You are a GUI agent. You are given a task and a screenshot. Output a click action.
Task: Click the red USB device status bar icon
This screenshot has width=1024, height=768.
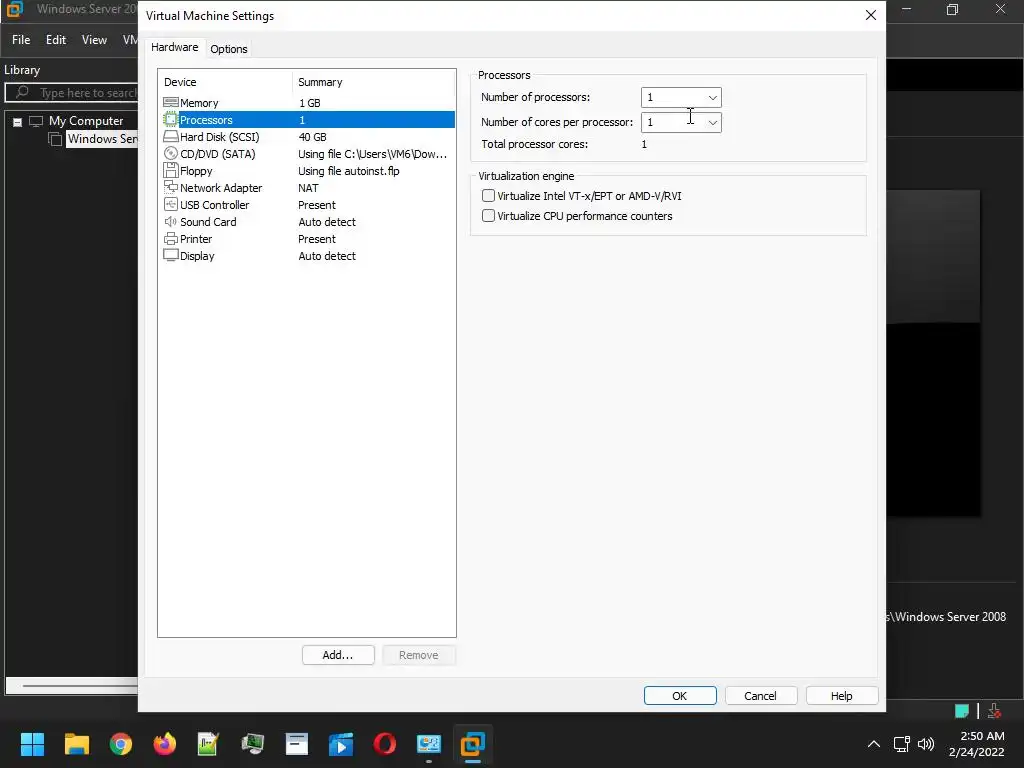[995, 711]
